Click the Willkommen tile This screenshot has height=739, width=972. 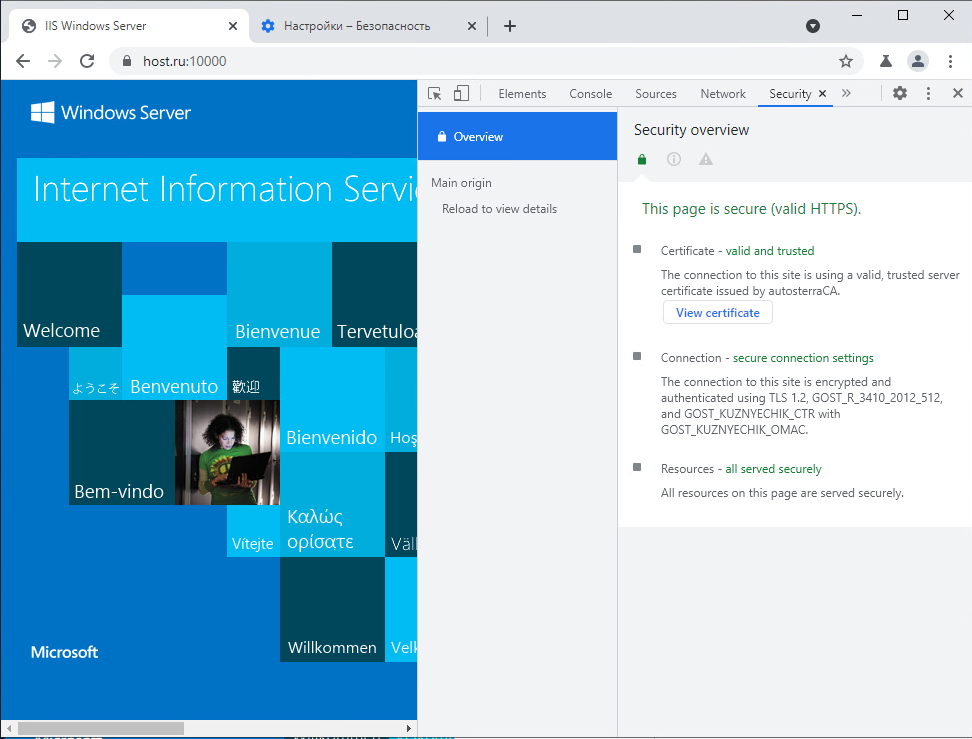click(x=332, y=609)
